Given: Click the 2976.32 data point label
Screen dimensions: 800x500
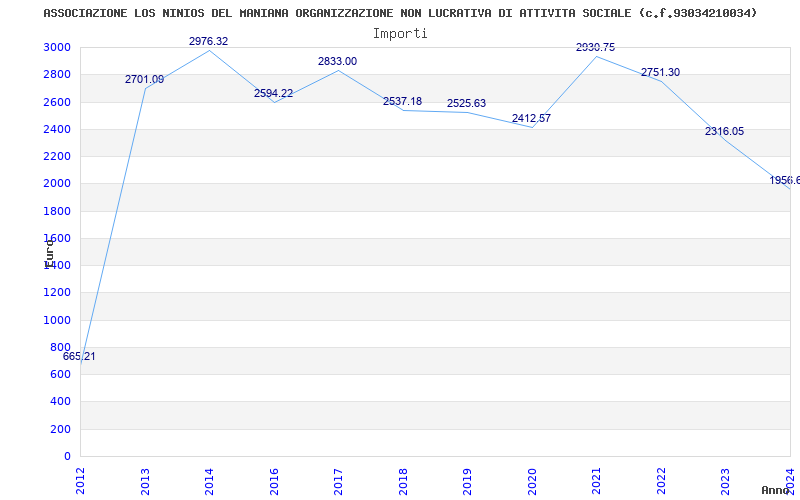Looking at the screenshot, I should point(208,41).
